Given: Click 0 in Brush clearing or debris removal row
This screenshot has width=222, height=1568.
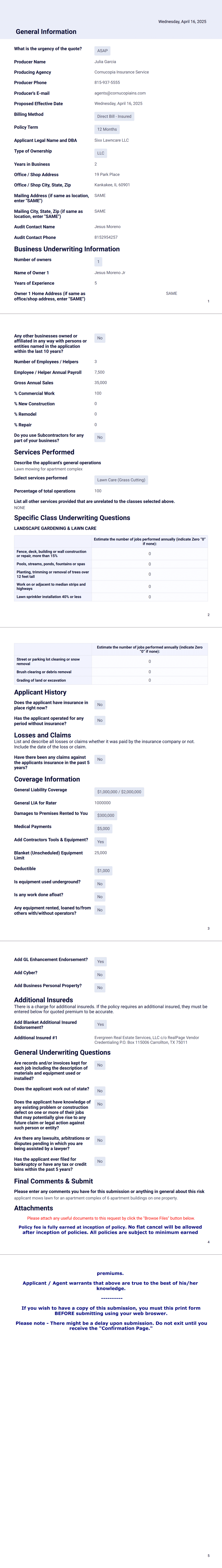Looking at the screenshot, I should coord(149,672).
